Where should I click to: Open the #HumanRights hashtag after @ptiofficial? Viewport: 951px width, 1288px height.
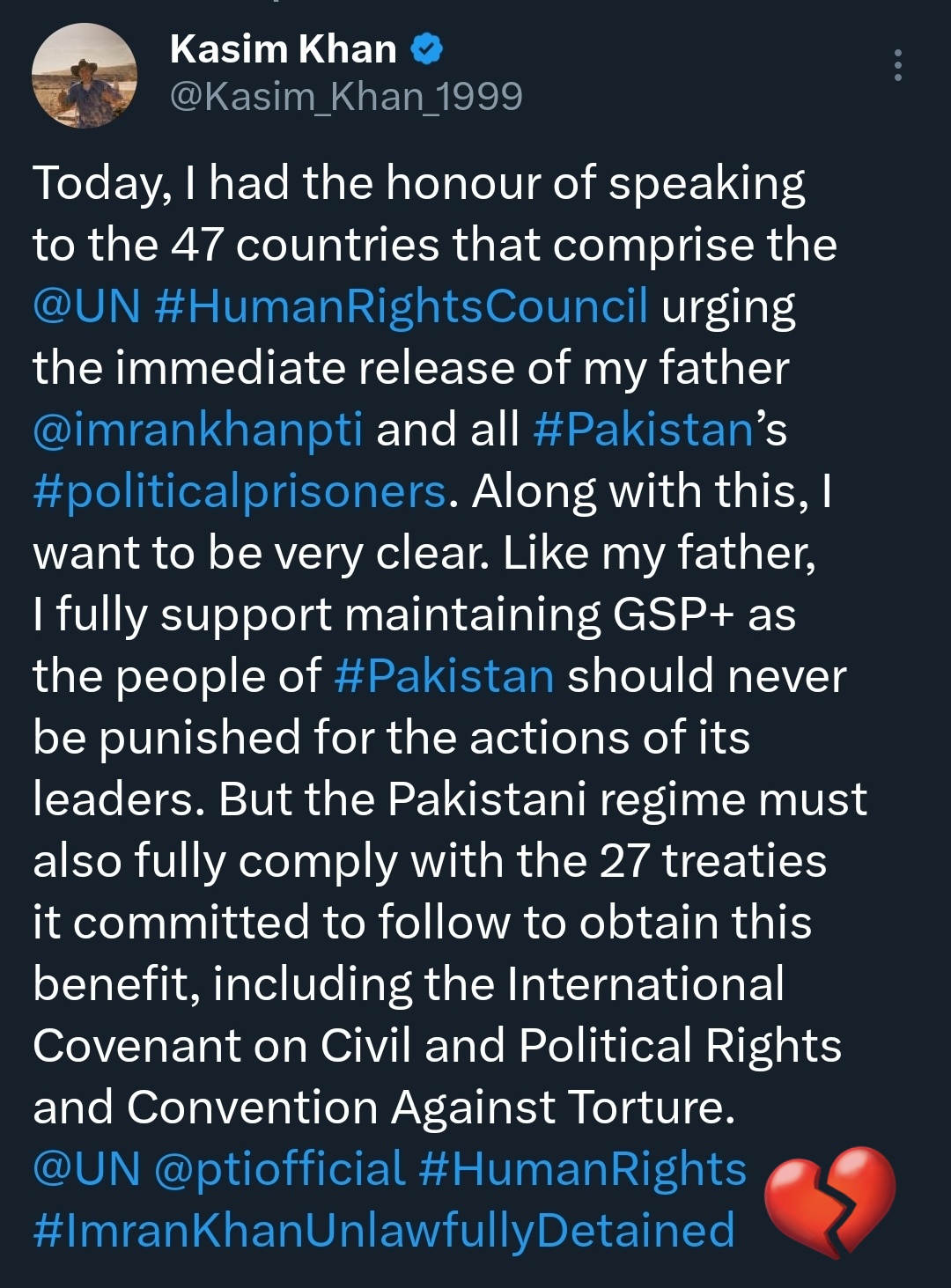pos(583,1169)
